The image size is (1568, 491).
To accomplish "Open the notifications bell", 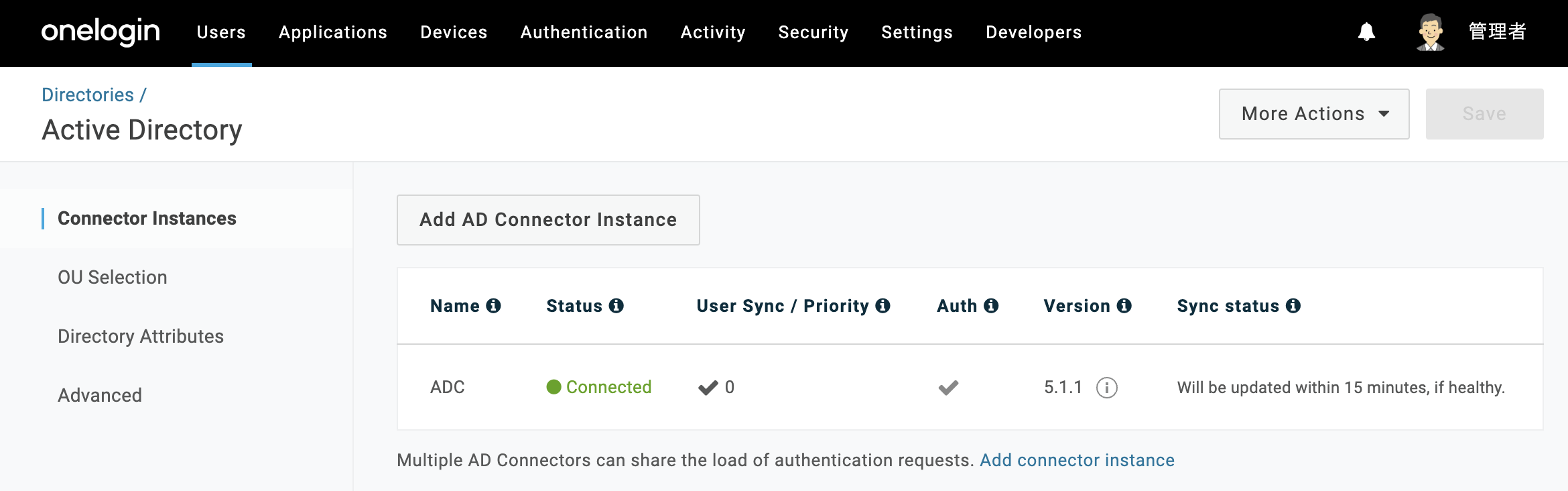I will 1366,32.
